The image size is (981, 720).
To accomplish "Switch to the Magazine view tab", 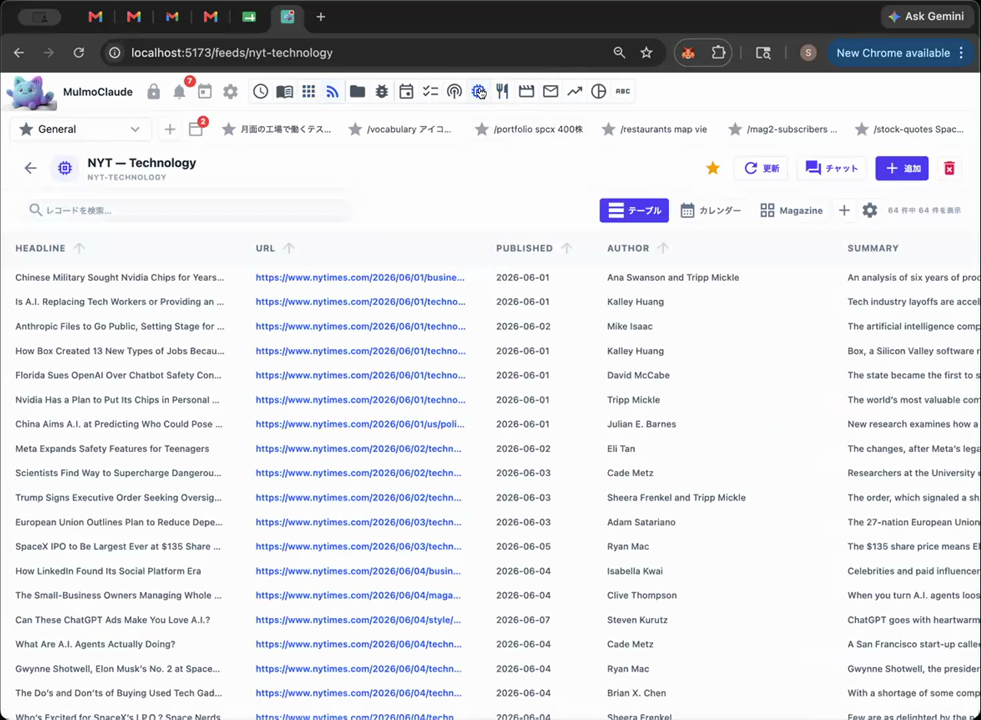I will (791, 210).
